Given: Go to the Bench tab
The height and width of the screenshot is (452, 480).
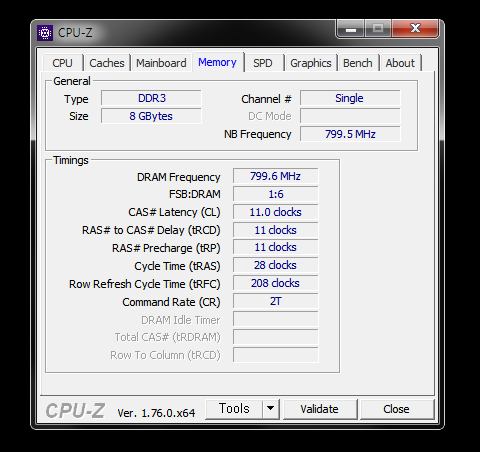Looking at the screenshot, I should point(358,63).
